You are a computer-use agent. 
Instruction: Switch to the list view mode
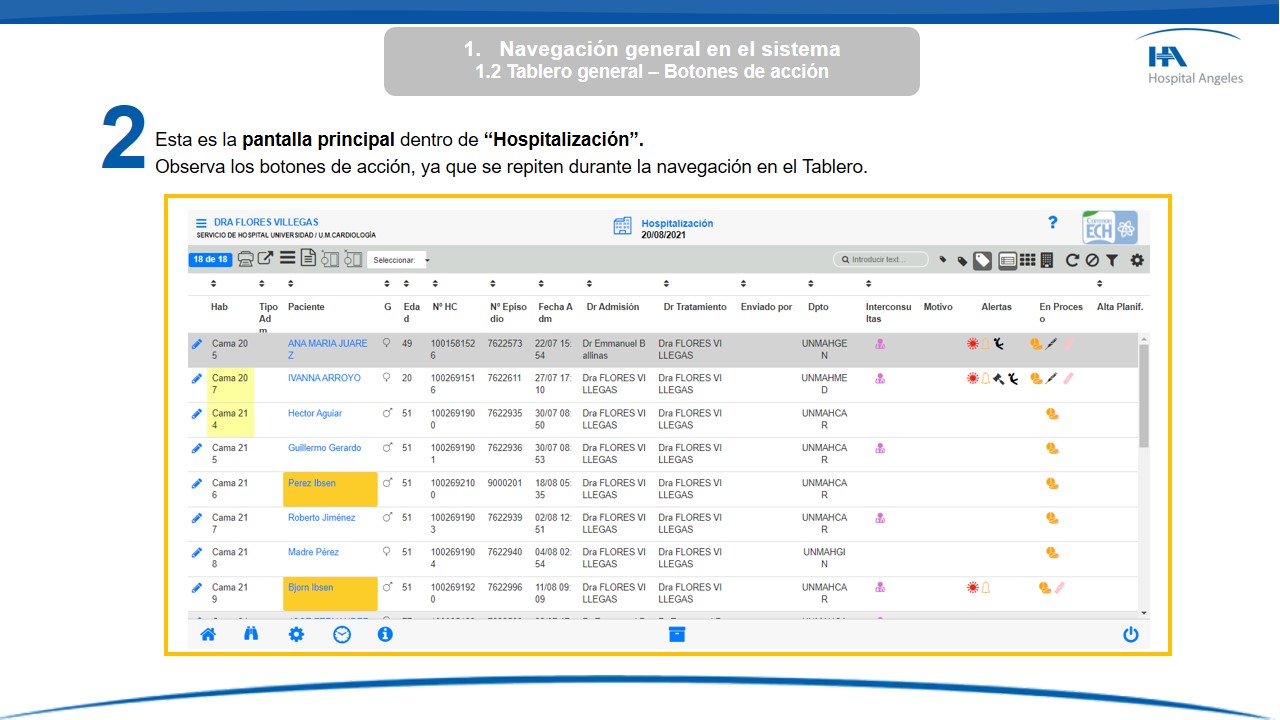tap(1008, 260)
